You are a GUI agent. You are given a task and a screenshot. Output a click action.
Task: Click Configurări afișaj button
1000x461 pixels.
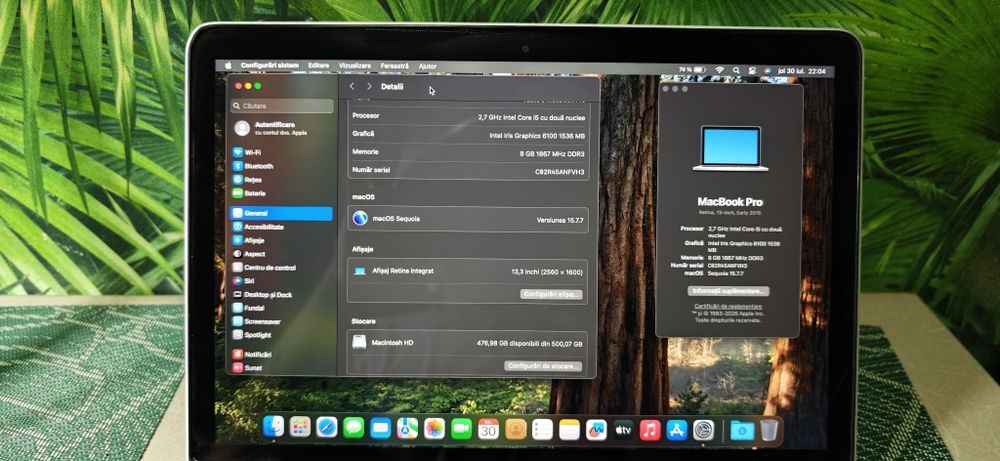click(551, 295)
